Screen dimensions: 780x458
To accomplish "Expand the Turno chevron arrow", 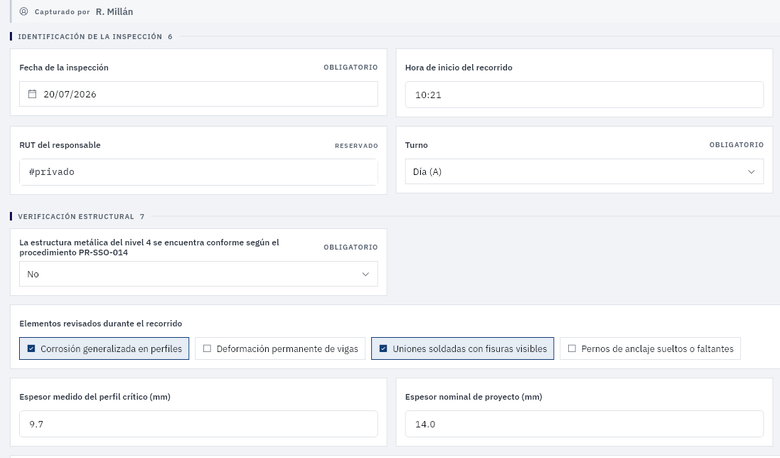I will click(x=751, y=172).
